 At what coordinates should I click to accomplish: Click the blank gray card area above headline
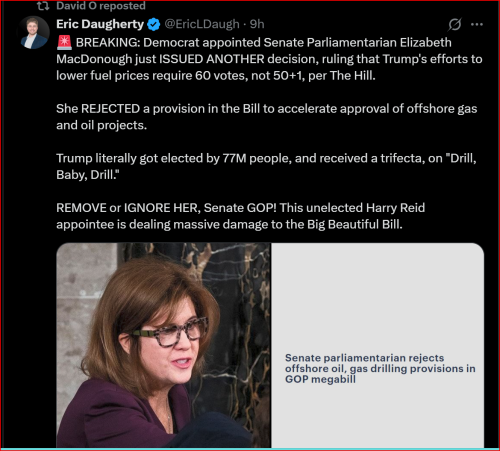(x=377, y=297)
